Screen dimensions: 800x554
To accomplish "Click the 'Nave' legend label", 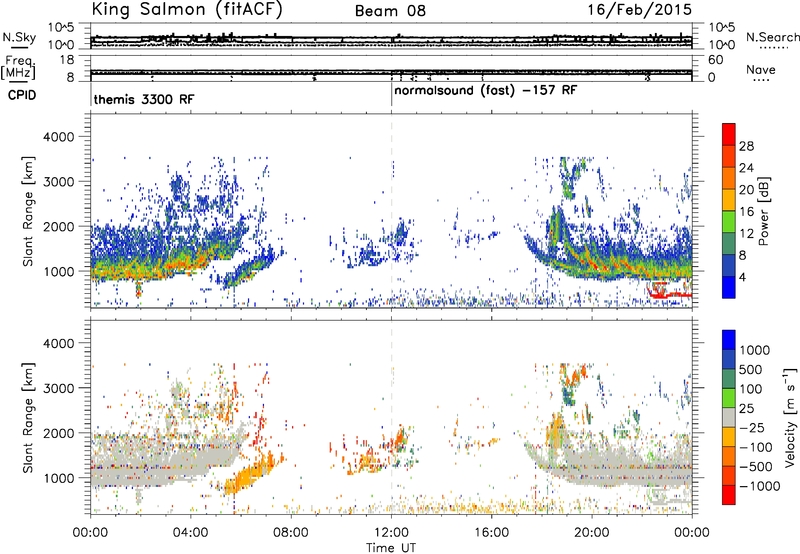I will [760, 69].
